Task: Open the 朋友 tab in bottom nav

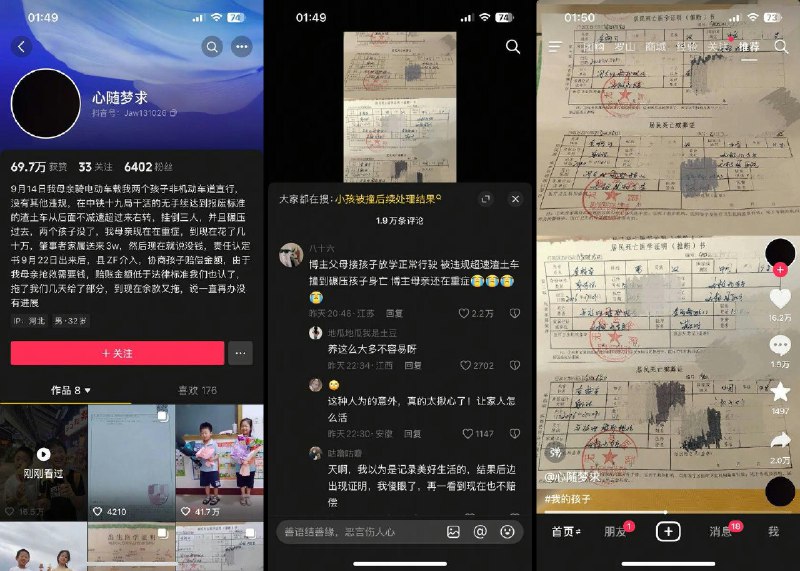Action: tap(615, 532)
